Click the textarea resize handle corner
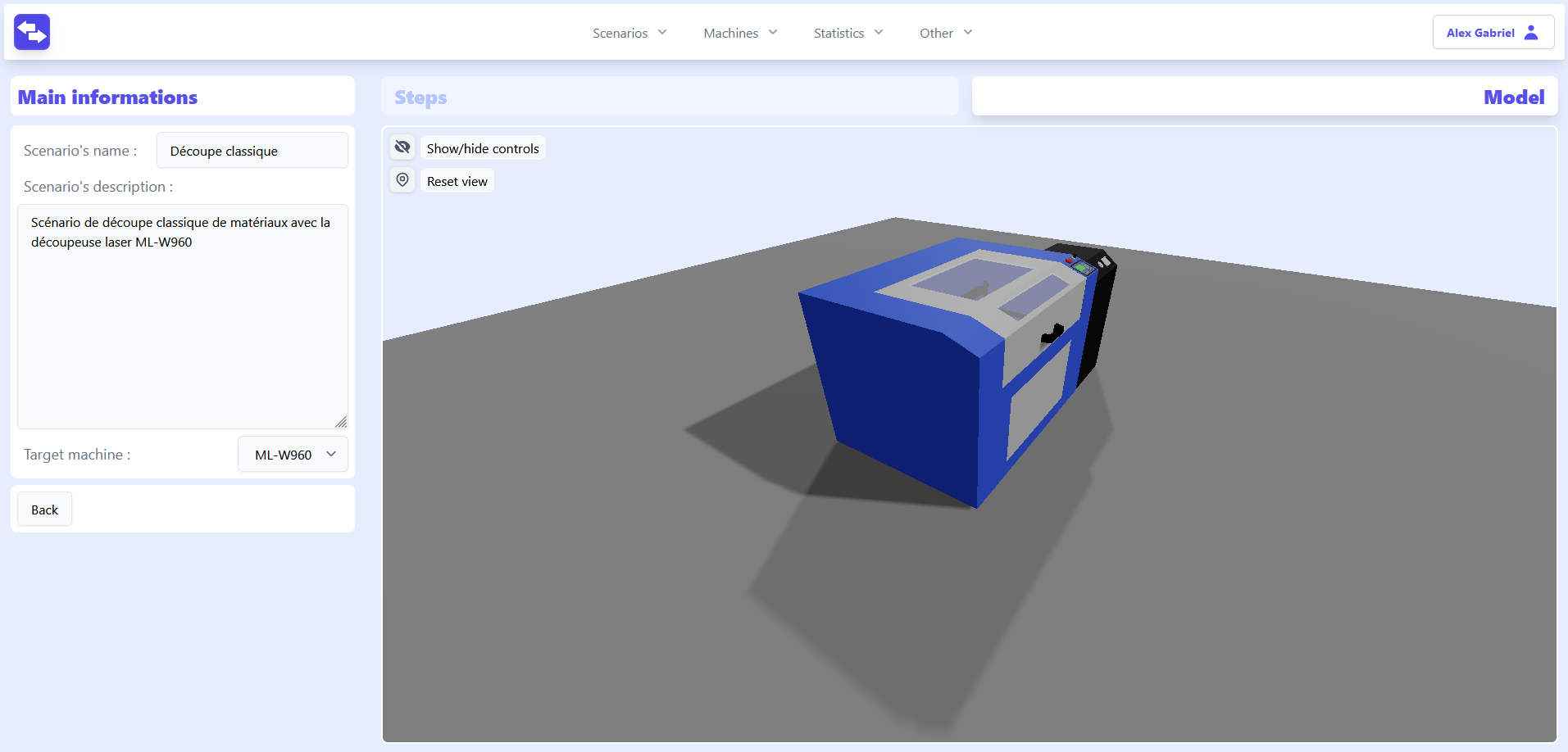This screenshot has width=1568, height=752. pyautogui.click(x=341, y=422)
